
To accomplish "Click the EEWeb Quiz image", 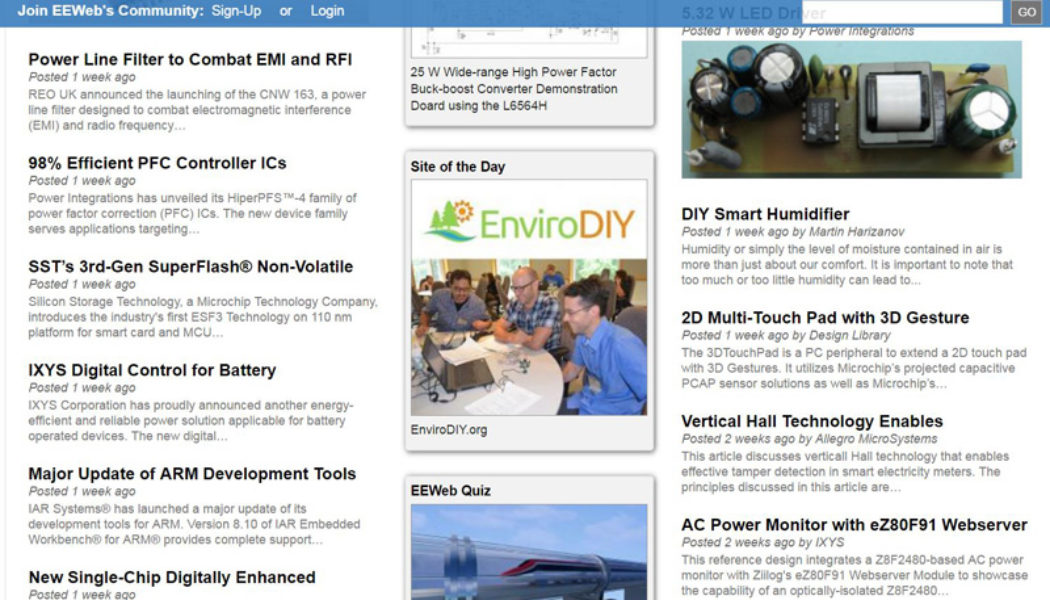I will pos(529,555).
